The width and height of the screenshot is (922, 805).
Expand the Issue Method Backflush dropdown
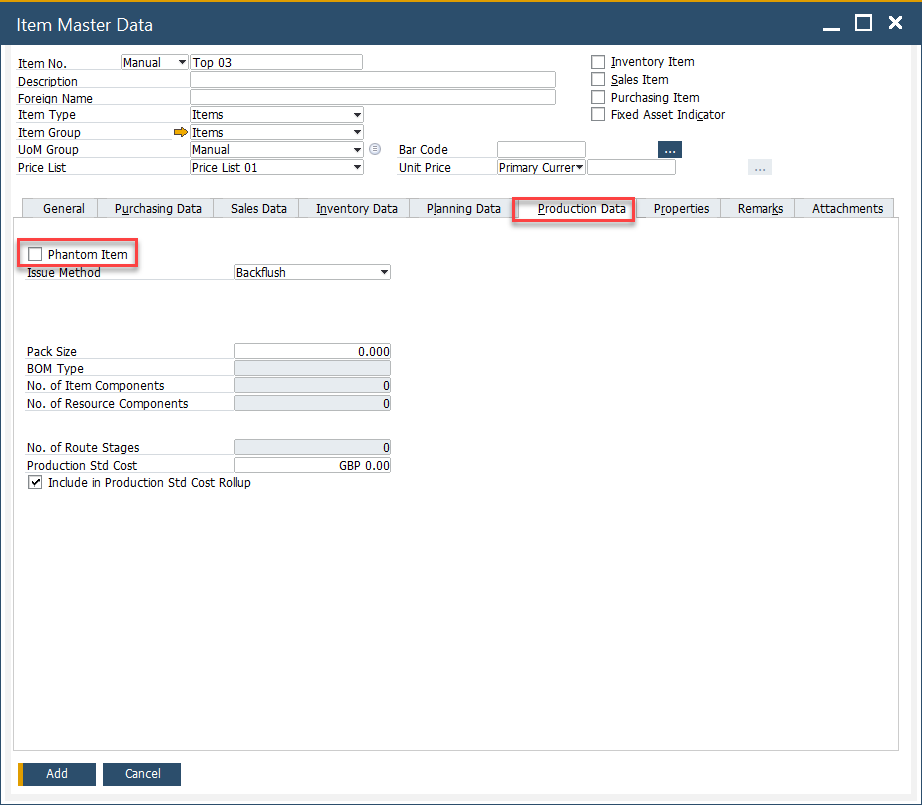[x=384, y=272]
